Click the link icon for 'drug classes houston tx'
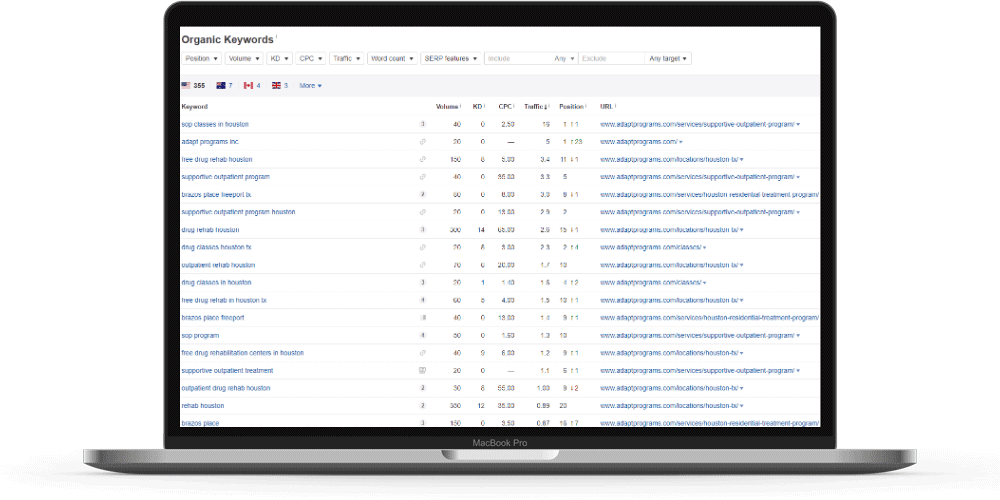Viewport: 1000px width, 500px height. tap(422, 247)
